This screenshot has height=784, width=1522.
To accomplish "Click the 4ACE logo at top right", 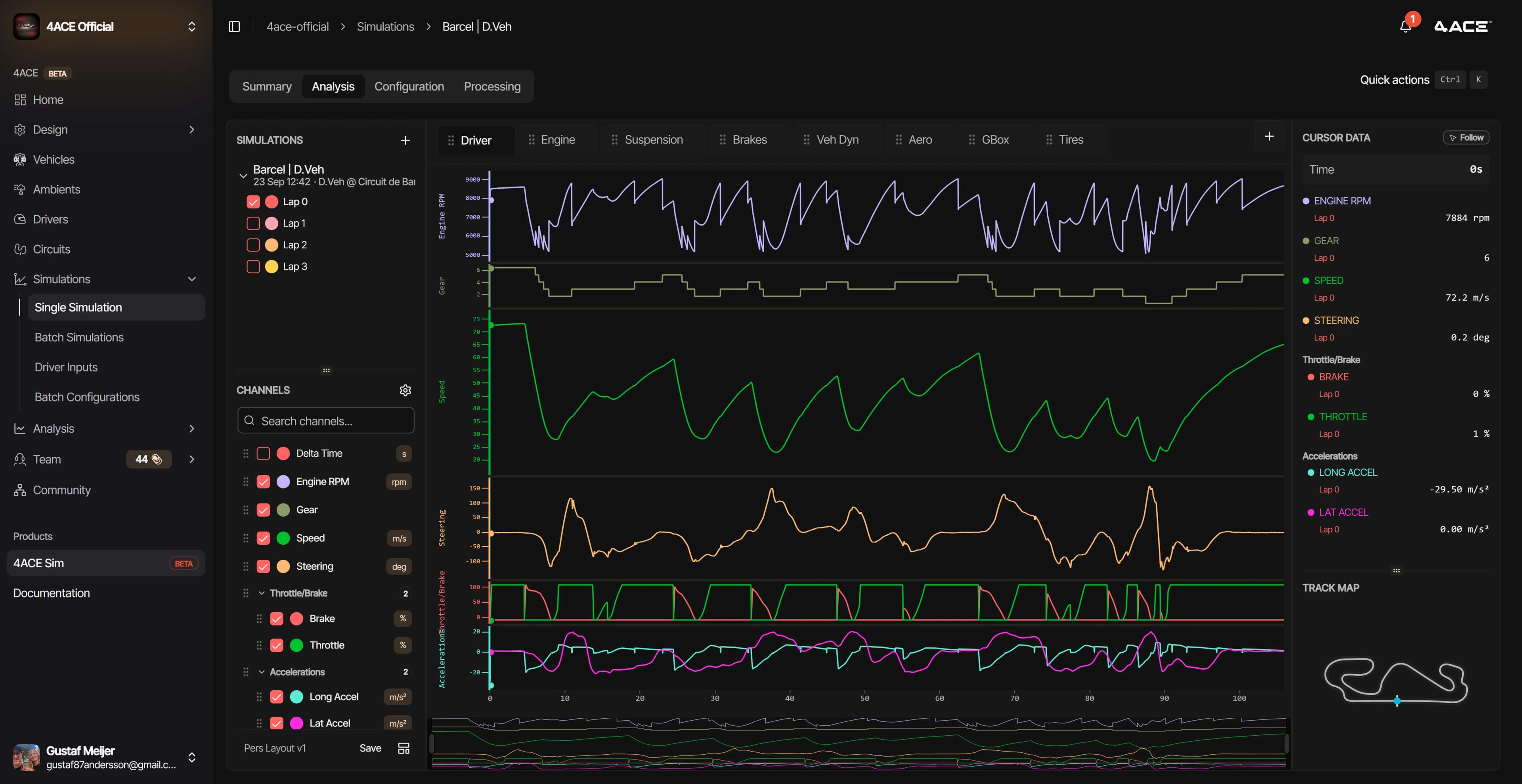I will [1462, 27].
